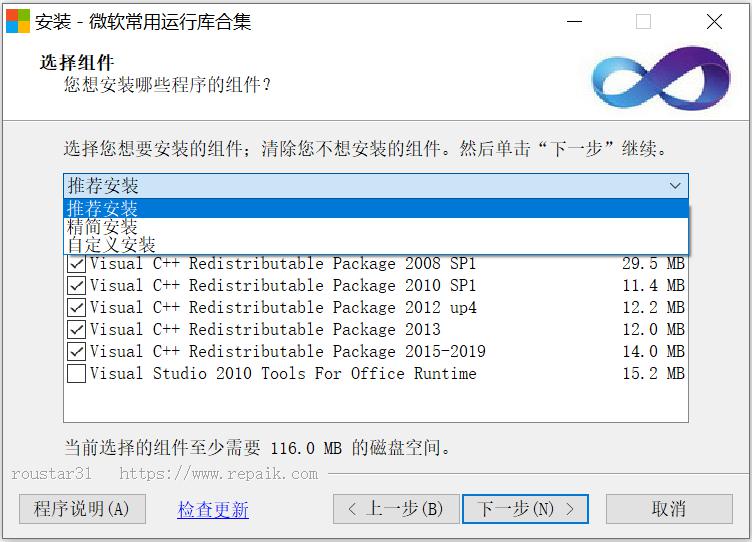Open the 检查更新 link
Image resolution: width=752 pixels, height=542 pixels.
tap(213, 510)
